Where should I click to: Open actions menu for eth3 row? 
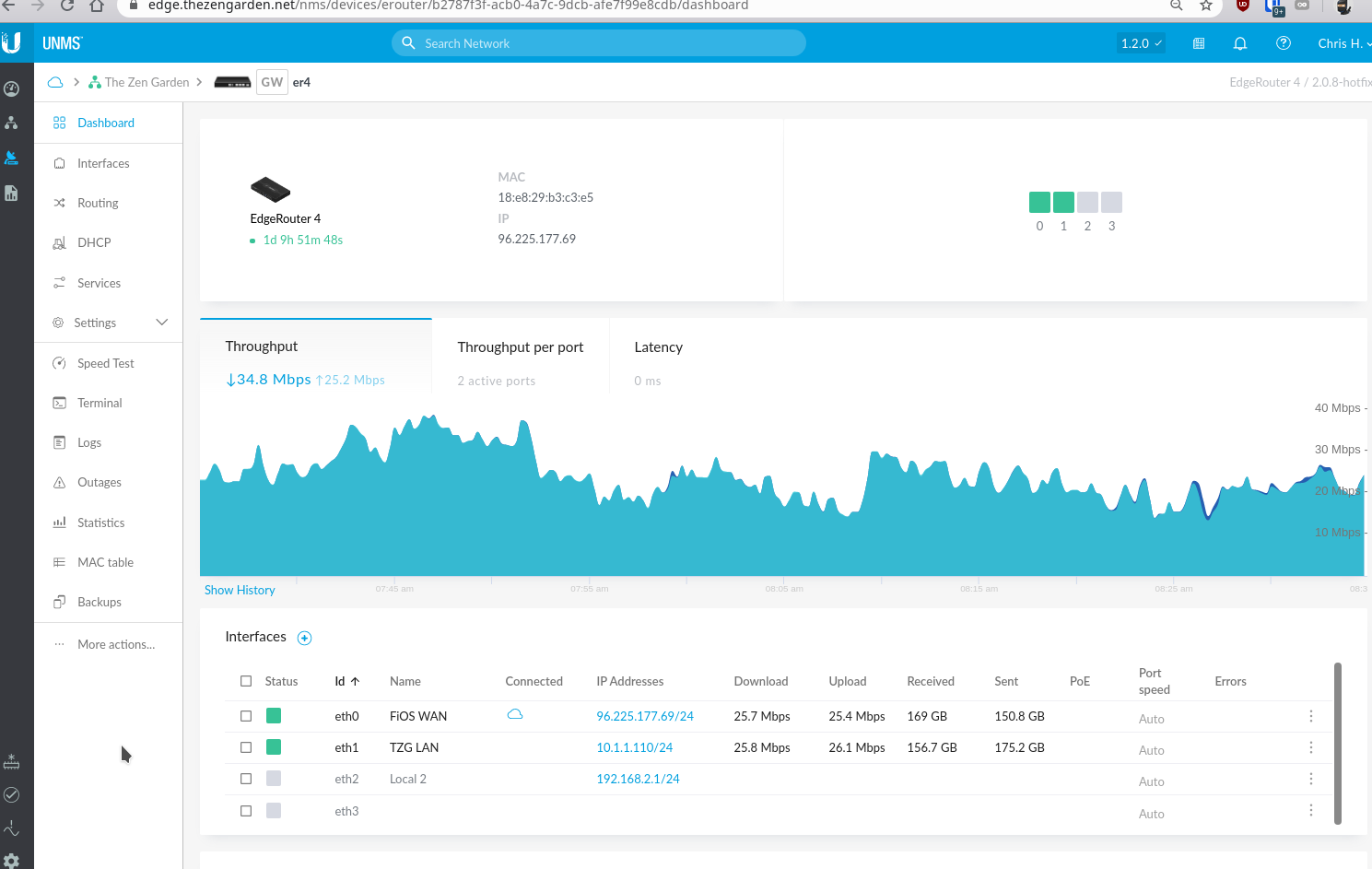pyautogui.click(x=1311, y=810)
